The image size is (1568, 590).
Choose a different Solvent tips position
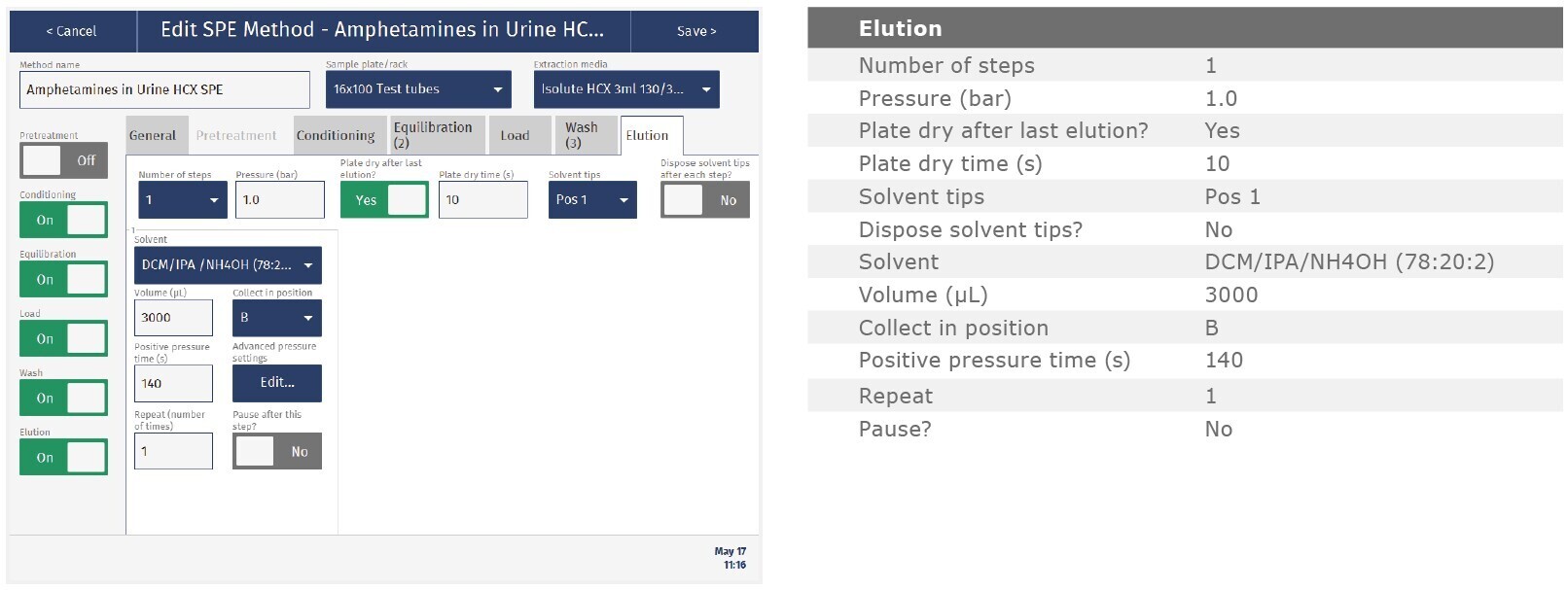coord(591,200)
